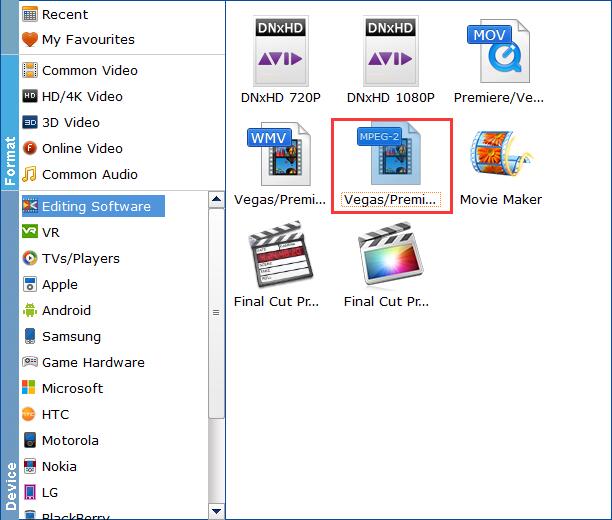
Task: Choose the DNxHD 1080P format icon
Action: click(x=391, y=52)
